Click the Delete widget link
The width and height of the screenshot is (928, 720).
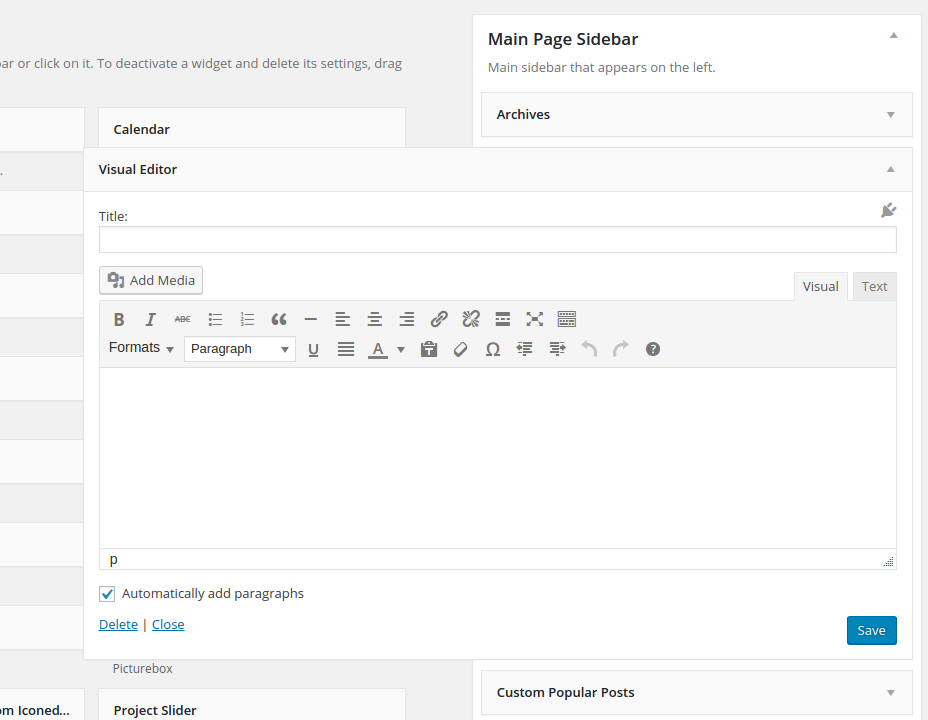(x=118, y=624)
